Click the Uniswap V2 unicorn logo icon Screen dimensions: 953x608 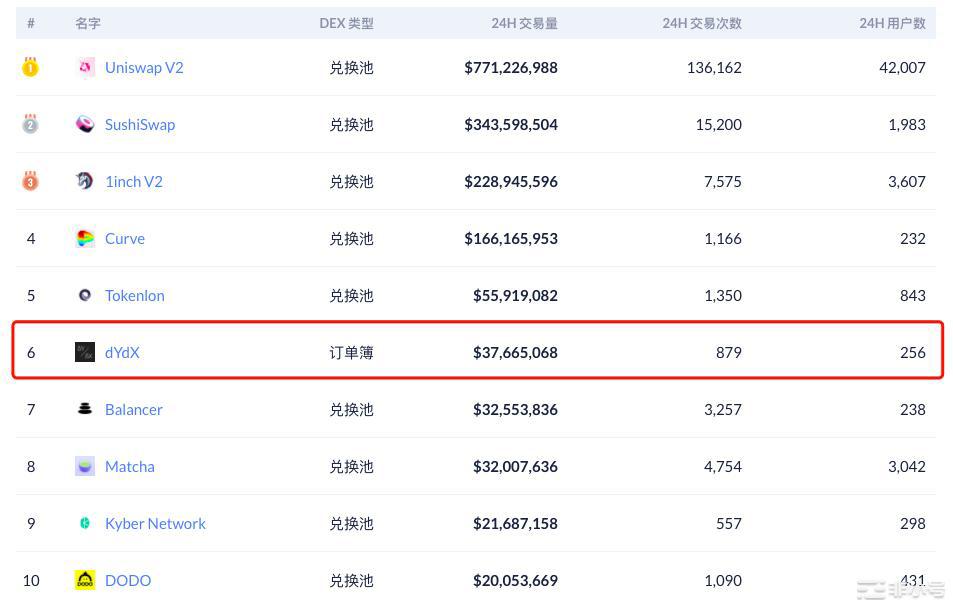85,67
